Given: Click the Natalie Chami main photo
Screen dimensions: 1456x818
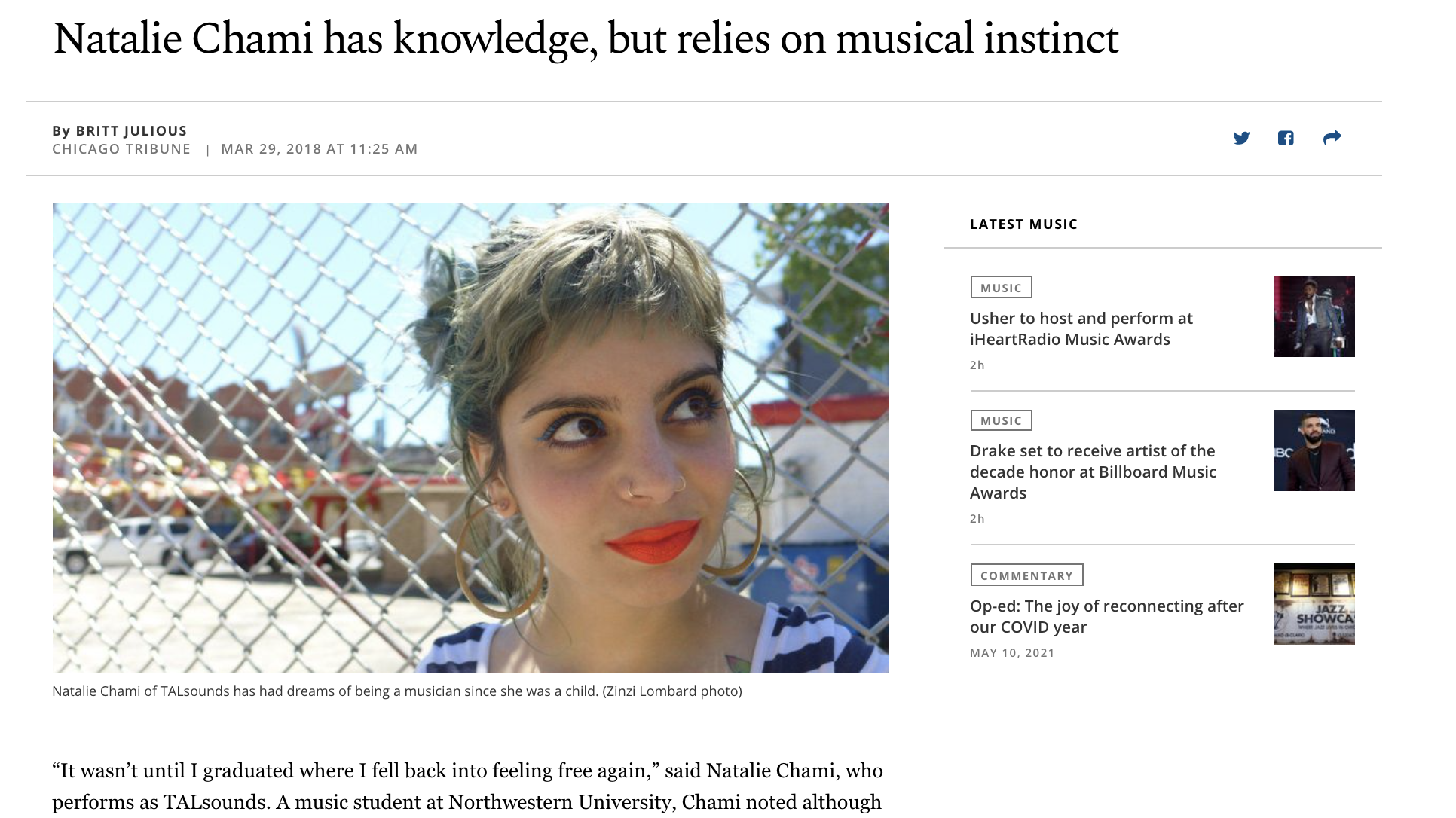Looking at the screenshot, I should pyautogui.click(x=470, y=438).
